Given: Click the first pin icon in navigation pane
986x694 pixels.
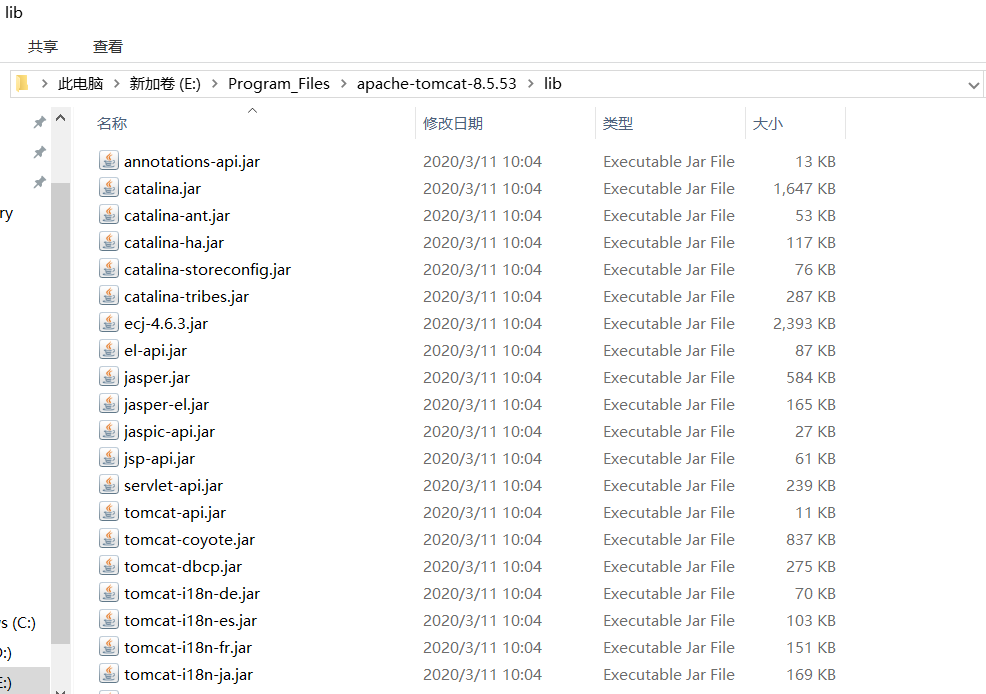Looking at the screenshot, I should coord(40,122).
